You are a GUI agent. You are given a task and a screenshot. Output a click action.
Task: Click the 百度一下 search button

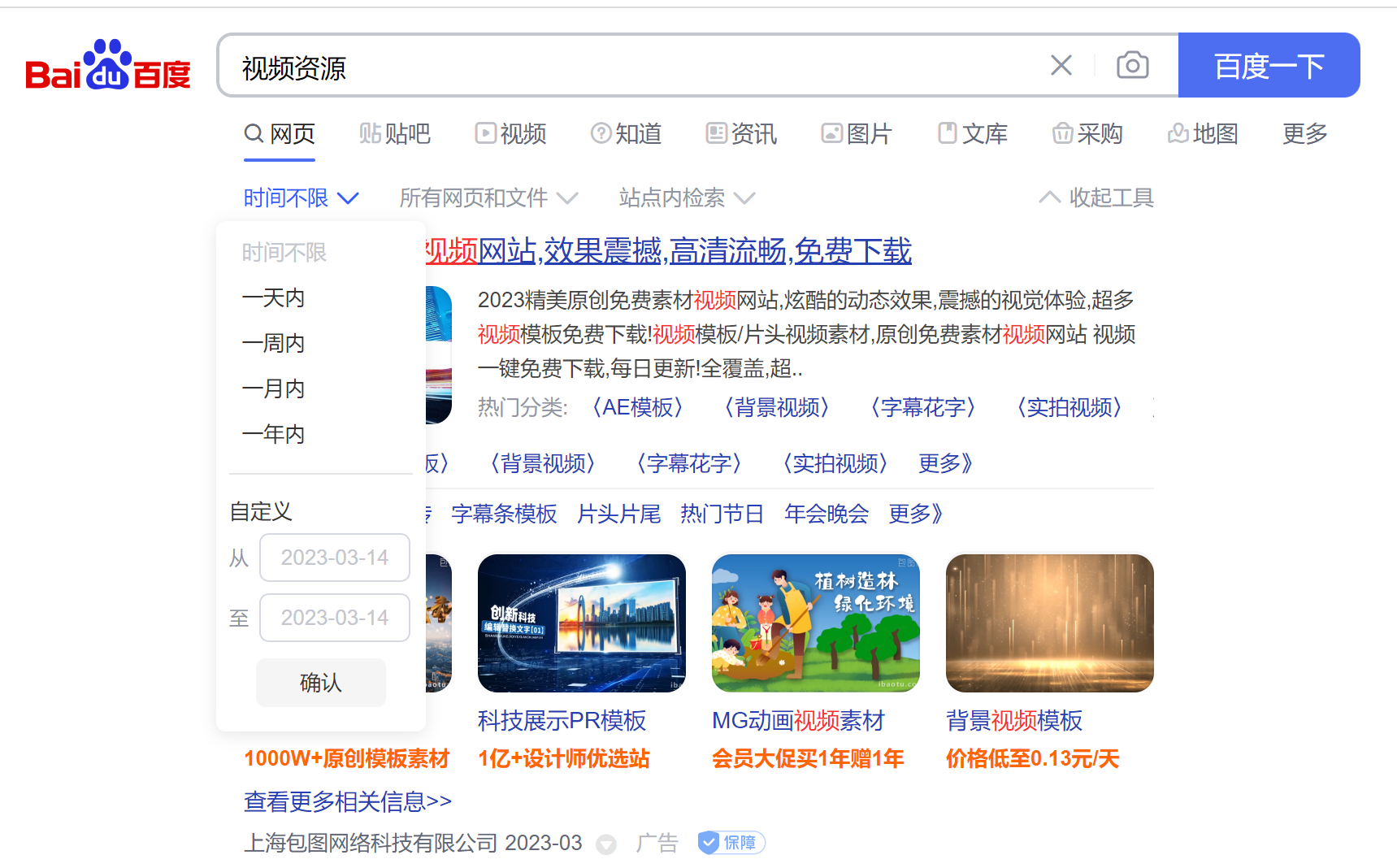[1268, 65]
